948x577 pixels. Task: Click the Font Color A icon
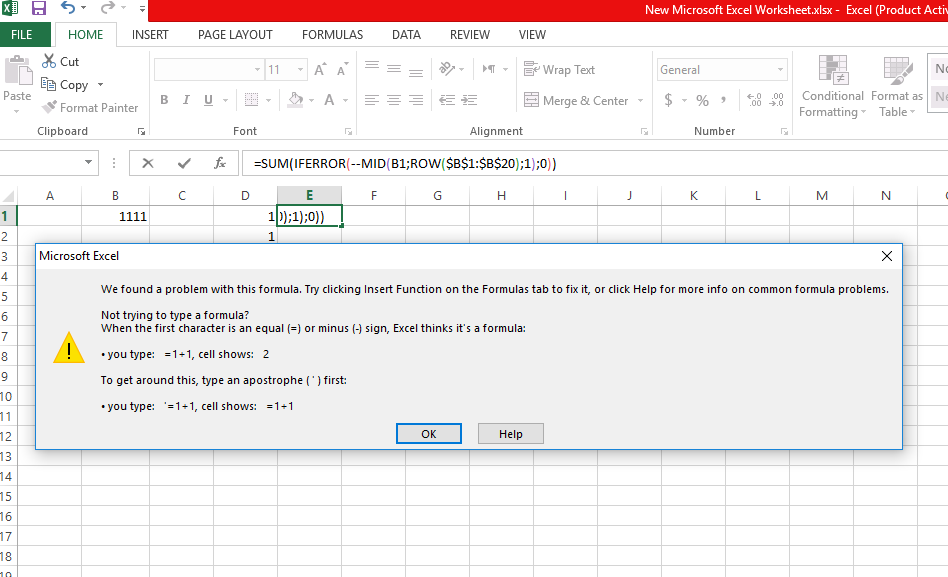330,100
